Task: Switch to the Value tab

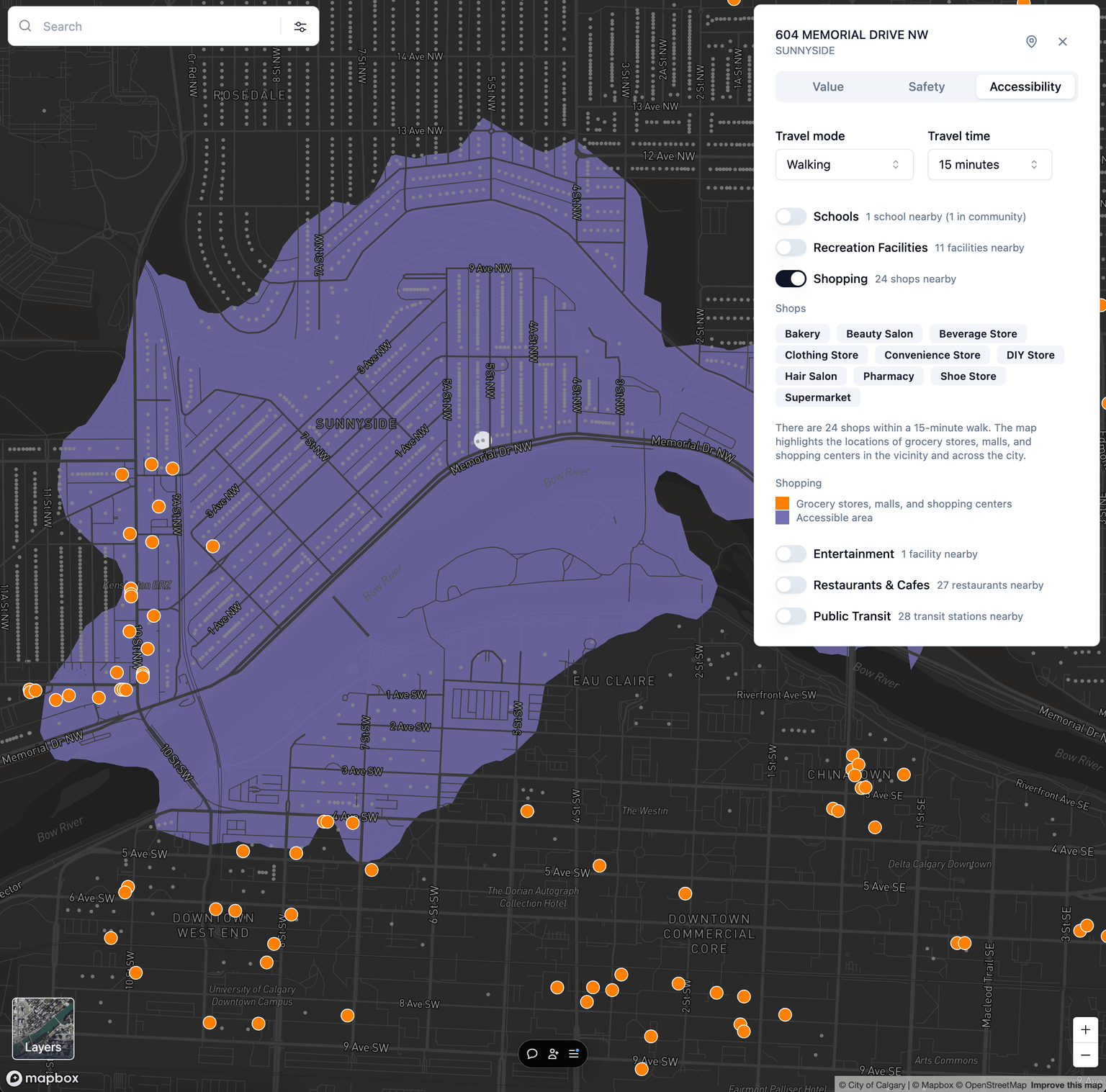Action: pos(827,86)
